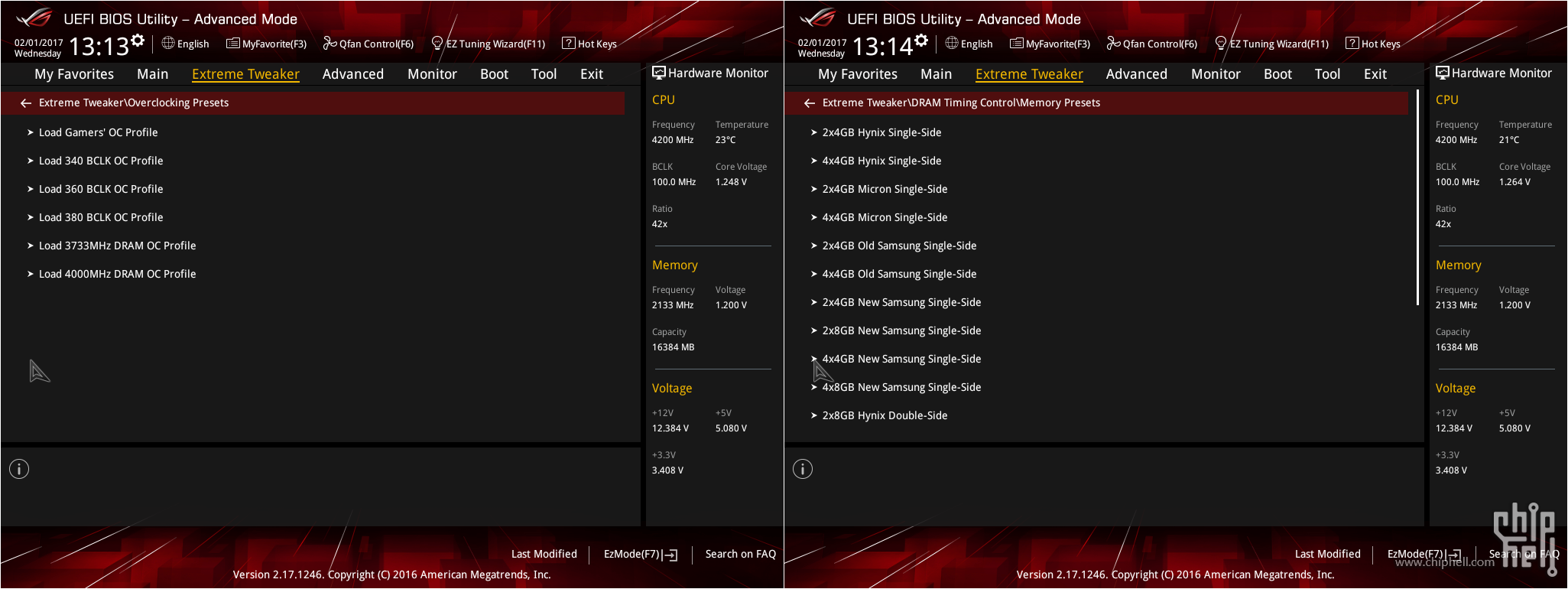Click the globe language icon in the left BIOS window

tap(168, 43)
